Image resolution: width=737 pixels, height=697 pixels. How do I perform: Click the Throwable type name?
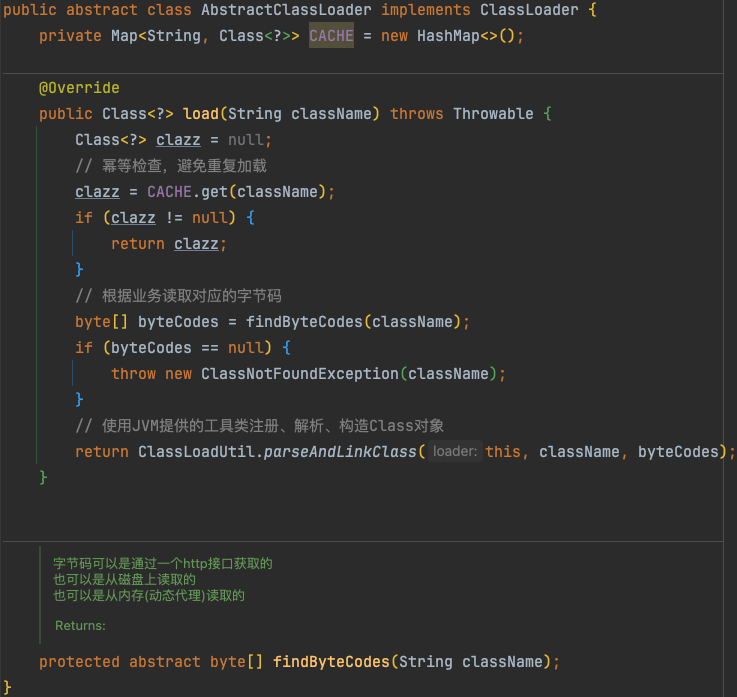(x=493, y=114)
